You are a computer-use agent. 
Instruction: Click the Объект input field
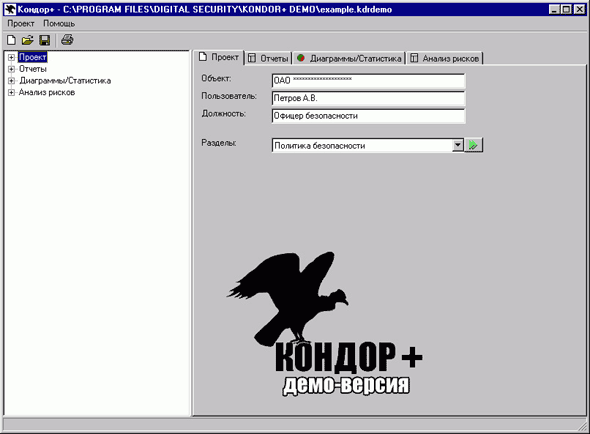(x=368, y=81)
